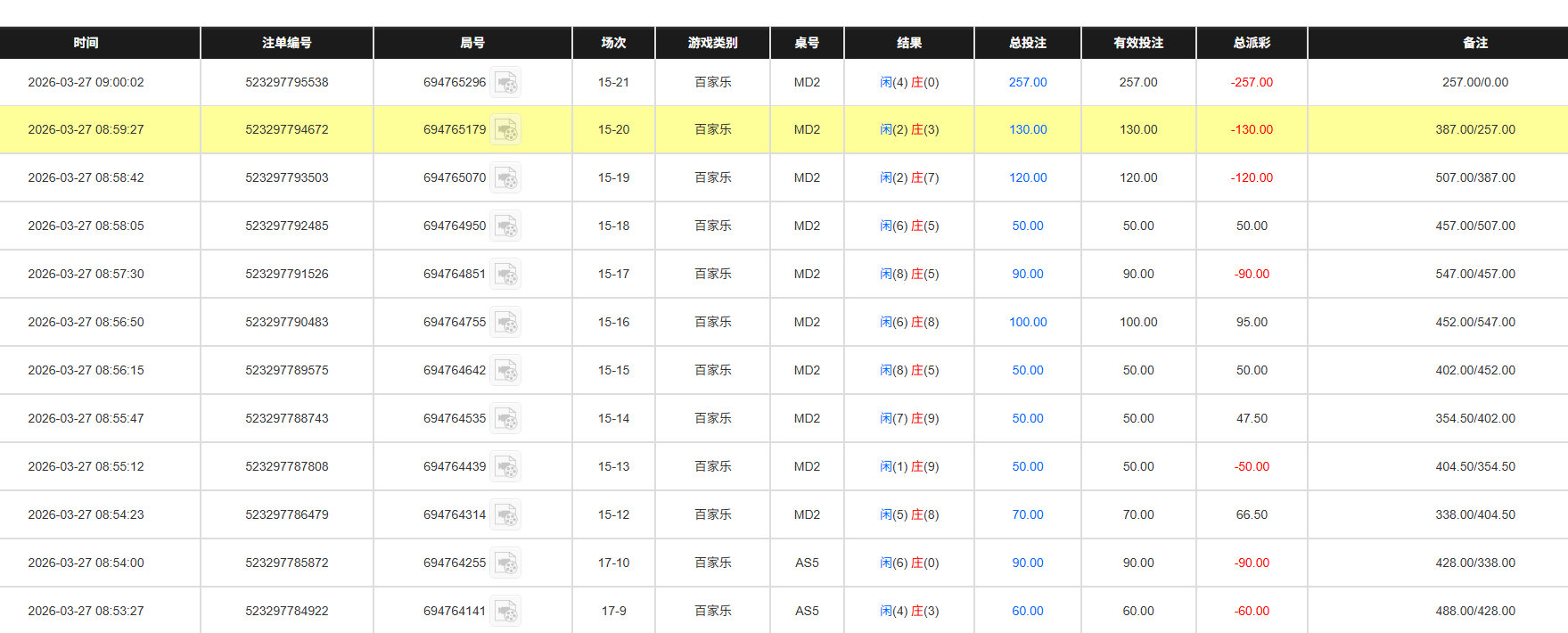Click the 场次 column header
This screenshot has width=1568, height=633.
613,43
